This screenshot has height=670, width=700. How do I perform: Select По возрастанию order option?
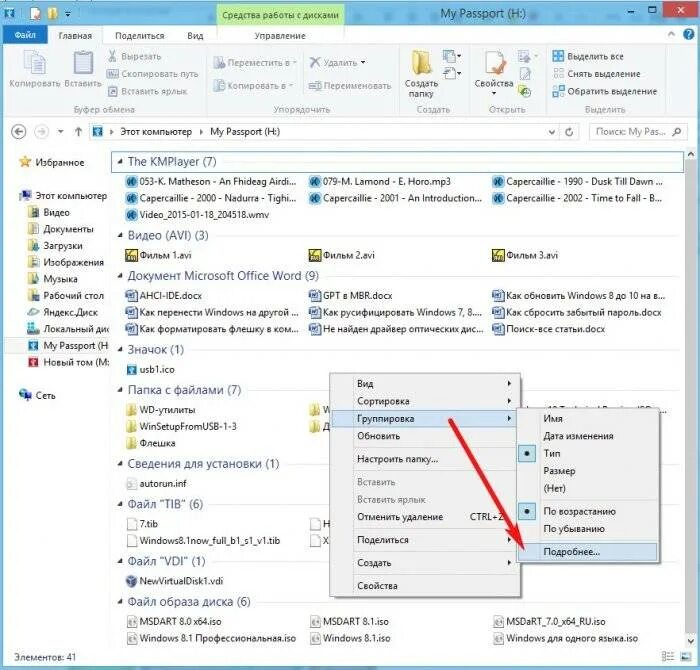click(588, 512)
